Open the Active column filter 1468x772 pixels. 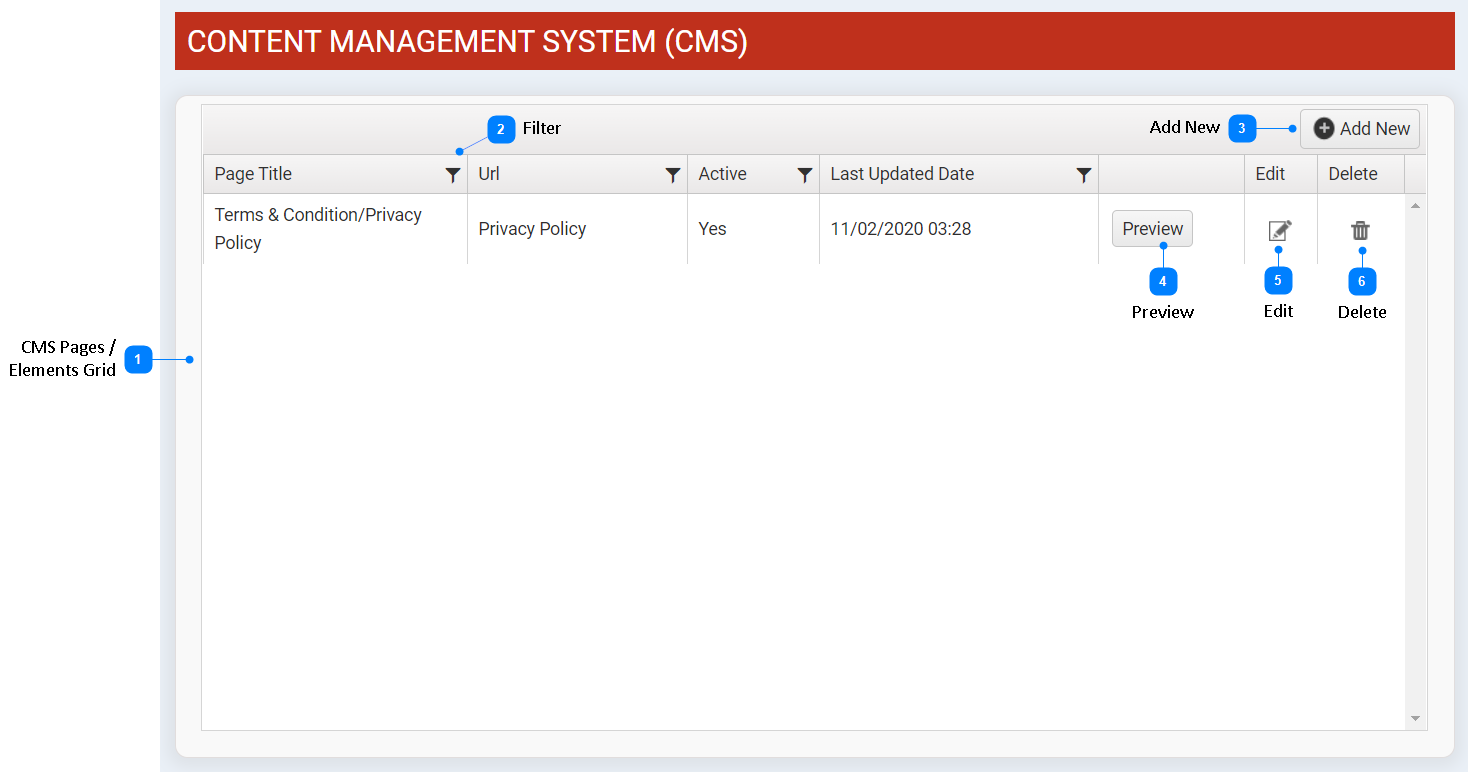805,175
